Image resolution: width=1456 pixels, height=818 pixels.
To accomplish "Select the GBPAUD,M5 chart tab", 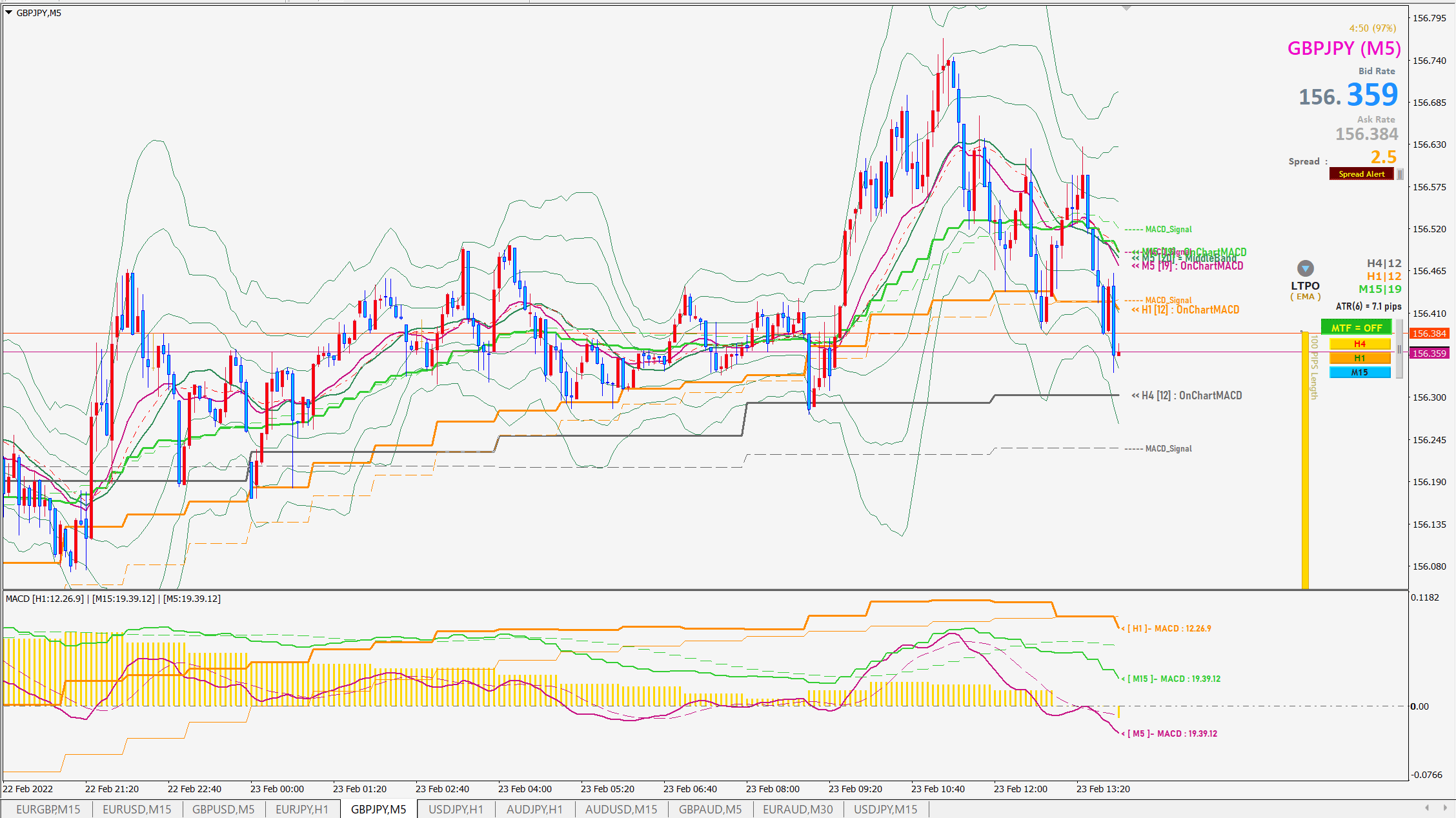I will point(710,809).
